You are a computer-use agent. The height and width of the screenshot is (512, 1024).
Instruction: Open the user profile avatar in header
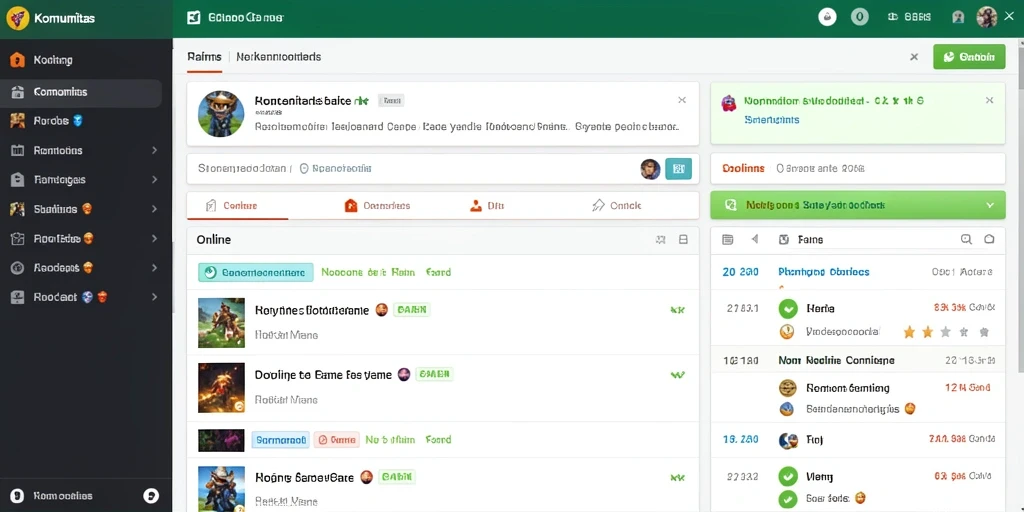(x=986, y=18)
